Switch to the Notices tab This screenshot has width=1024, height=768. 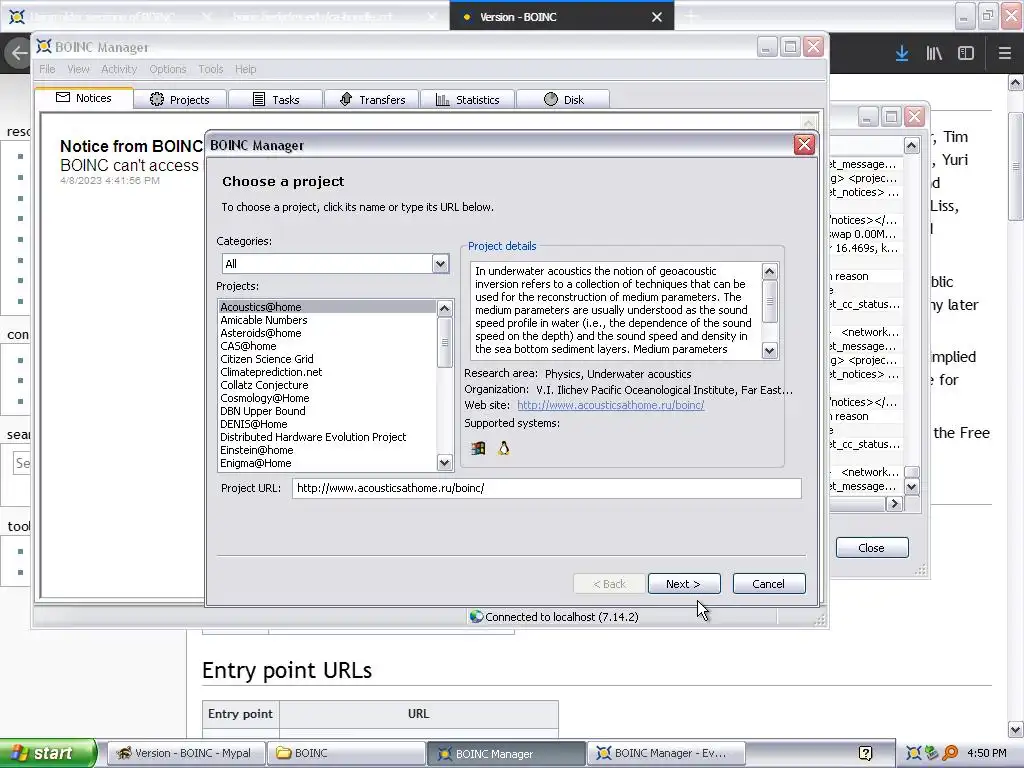point(84,98)
